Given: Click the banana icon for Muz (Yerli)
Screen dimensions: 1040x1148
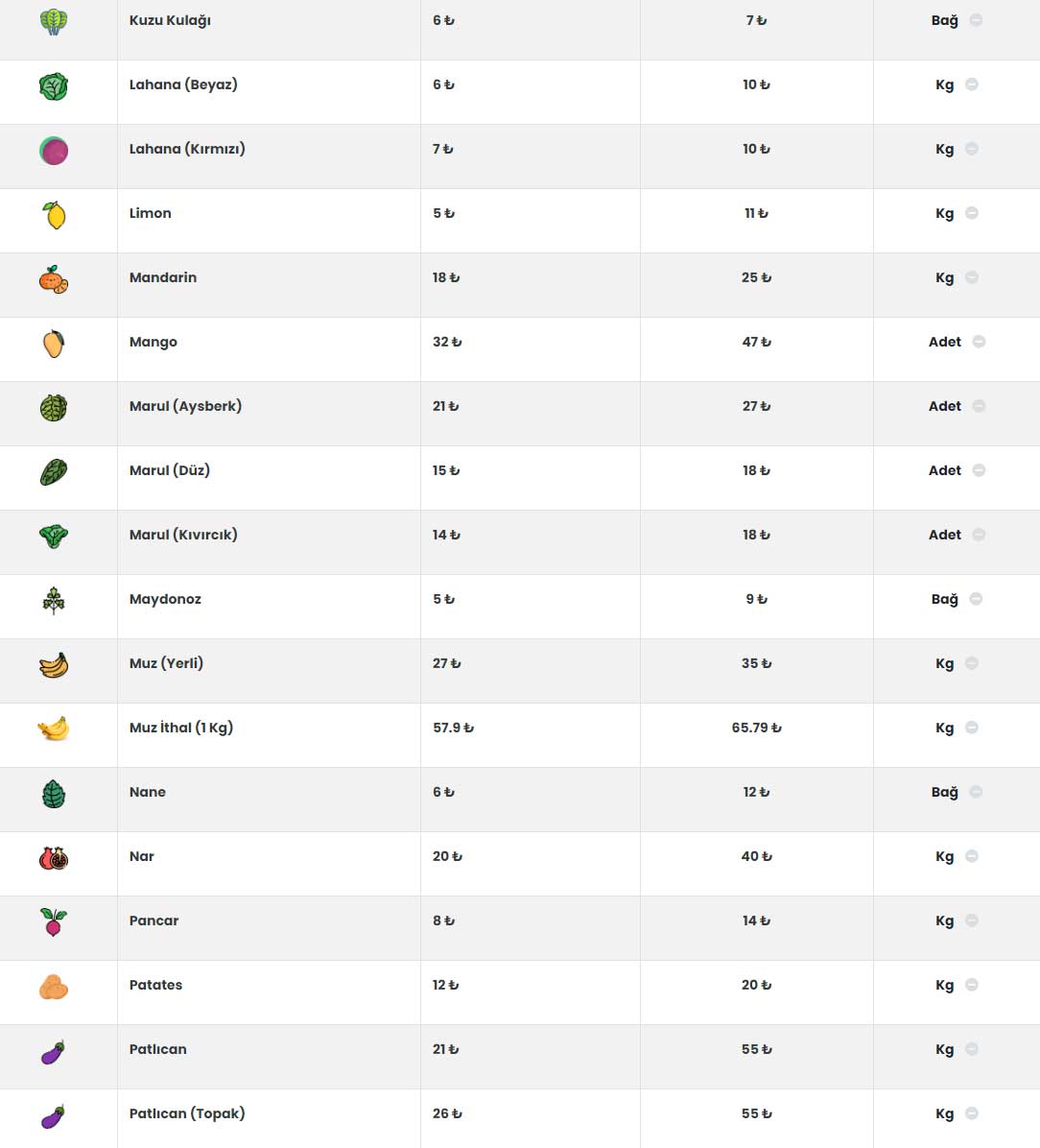Looking at the screenshot, I should [54, 665].
